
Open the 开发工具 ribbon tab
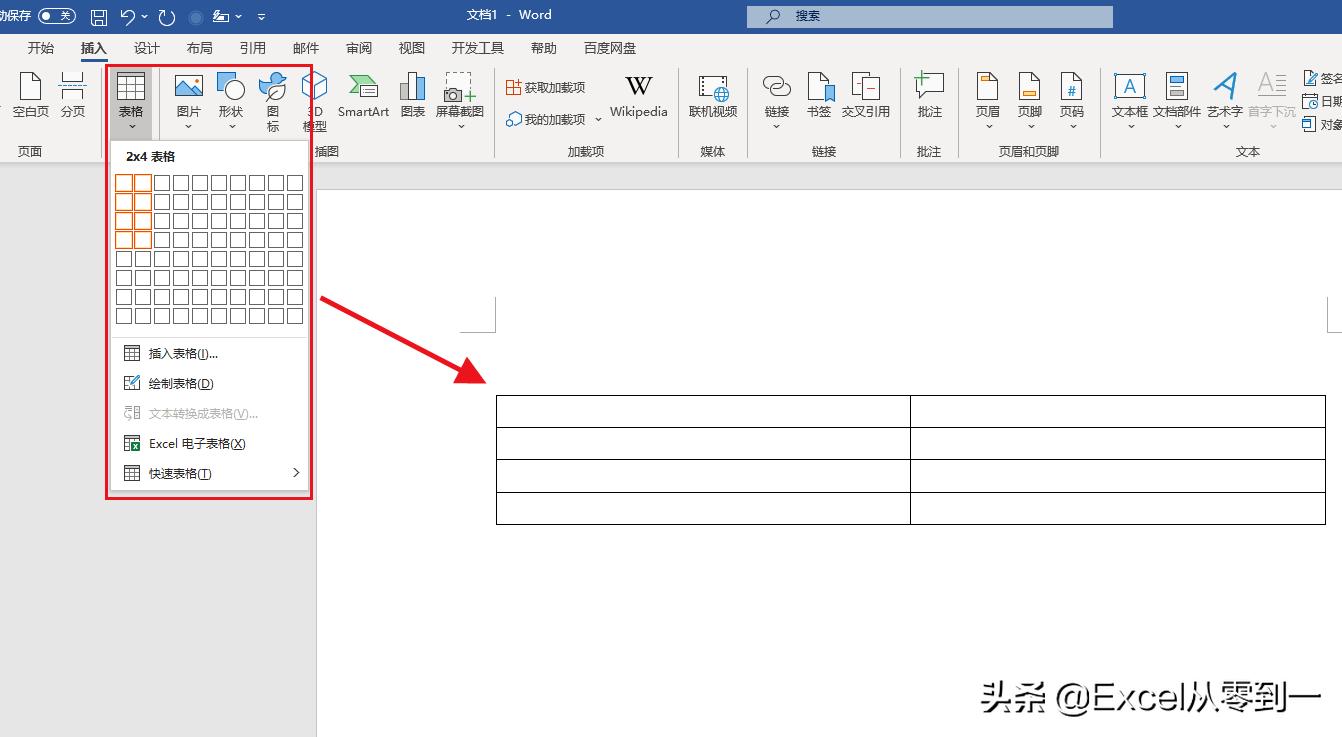click(477, 47)
